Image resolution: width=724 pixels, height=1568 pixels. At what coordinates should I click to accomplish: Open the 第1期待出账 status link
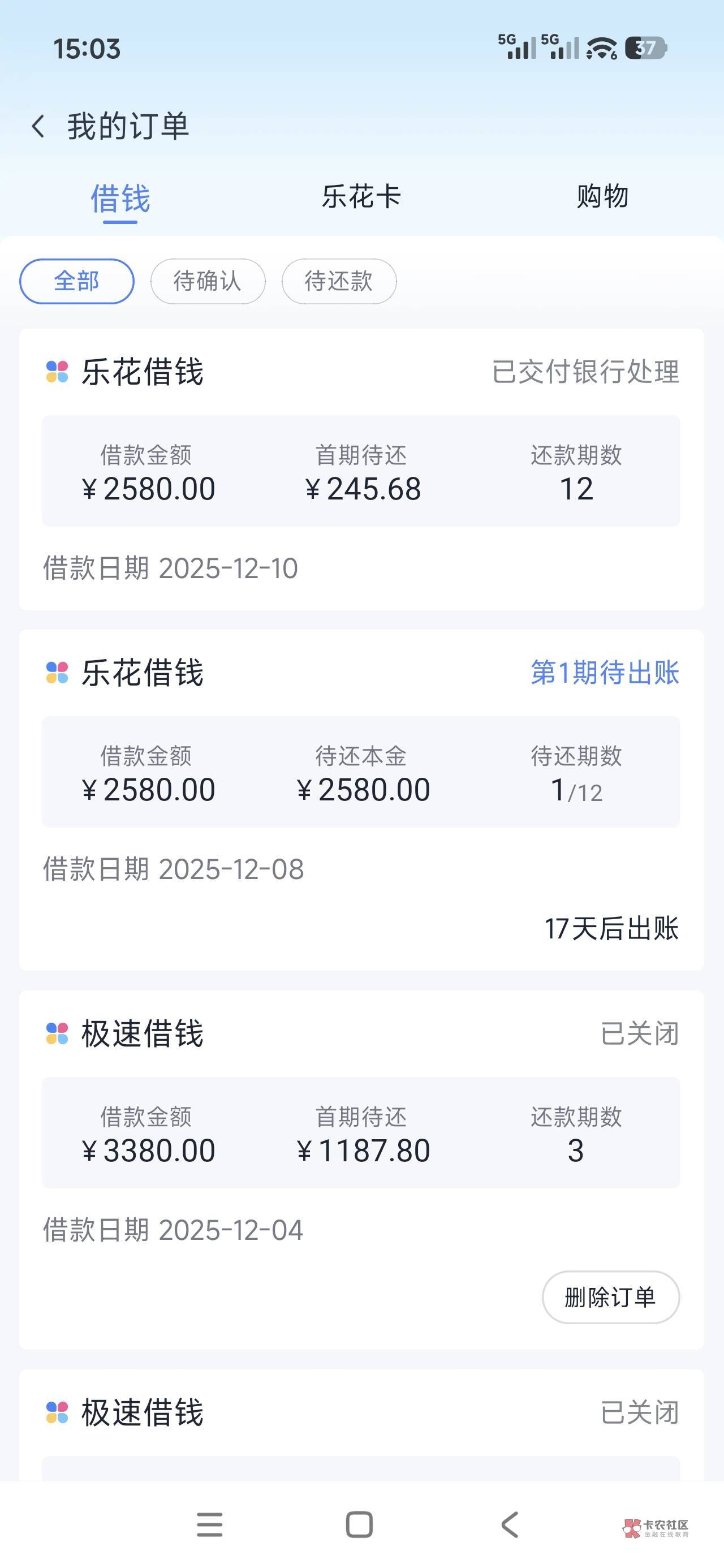[604, 673]
